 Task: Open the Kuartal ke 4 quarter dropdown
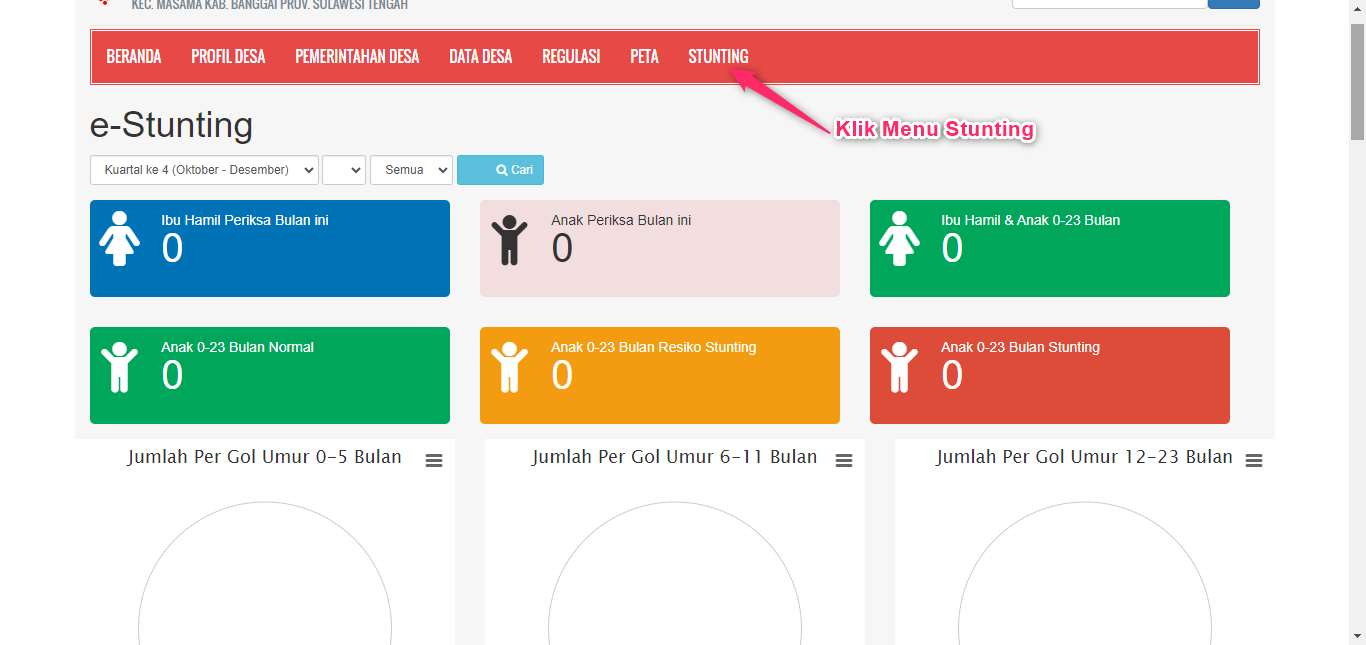tap(205, 170)
